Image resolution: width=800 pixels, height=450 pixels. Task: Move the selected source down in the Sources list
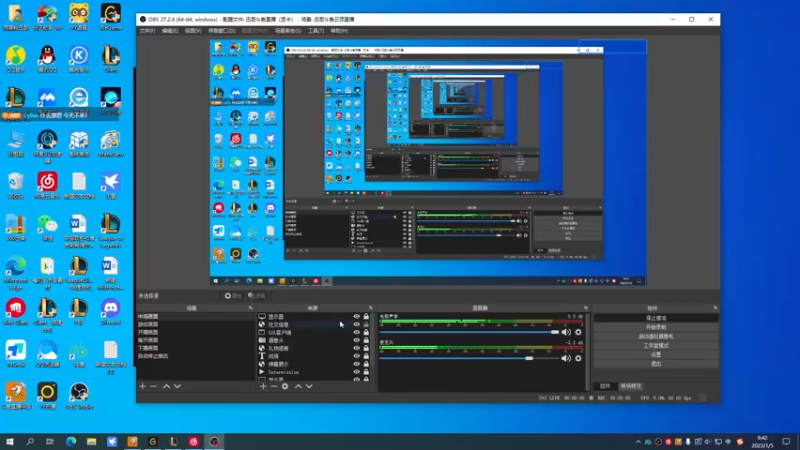pyautogui.click(x=309, y=386)
